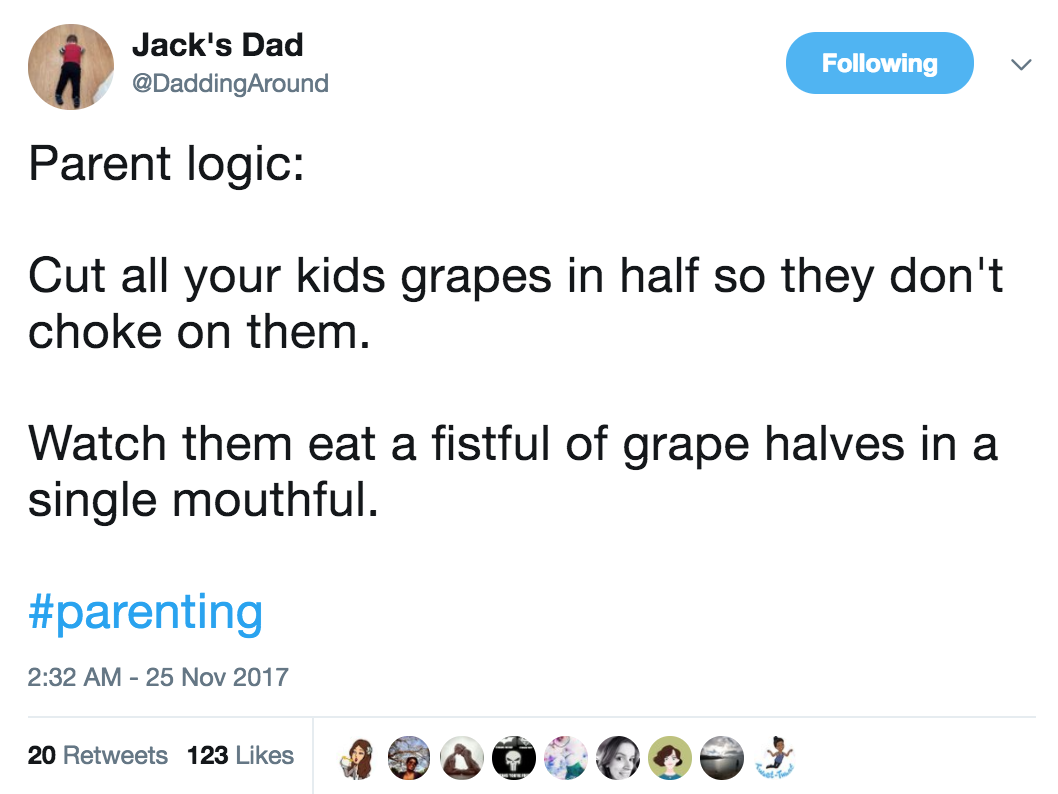Click the cloudy lake landscape avatar
The width and height of the screenshot is (1058, 794).
[x=722, y=758]
